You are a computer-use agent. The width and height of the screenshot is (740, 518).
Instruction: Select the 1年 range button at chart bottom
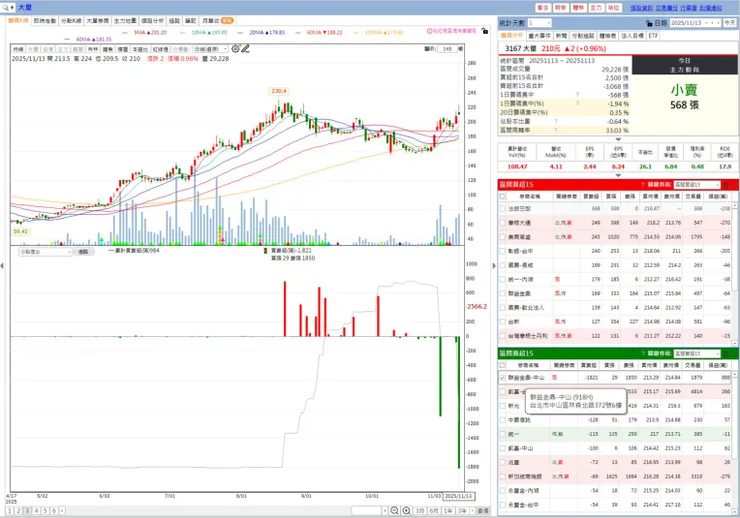click(x=448, y=510)
